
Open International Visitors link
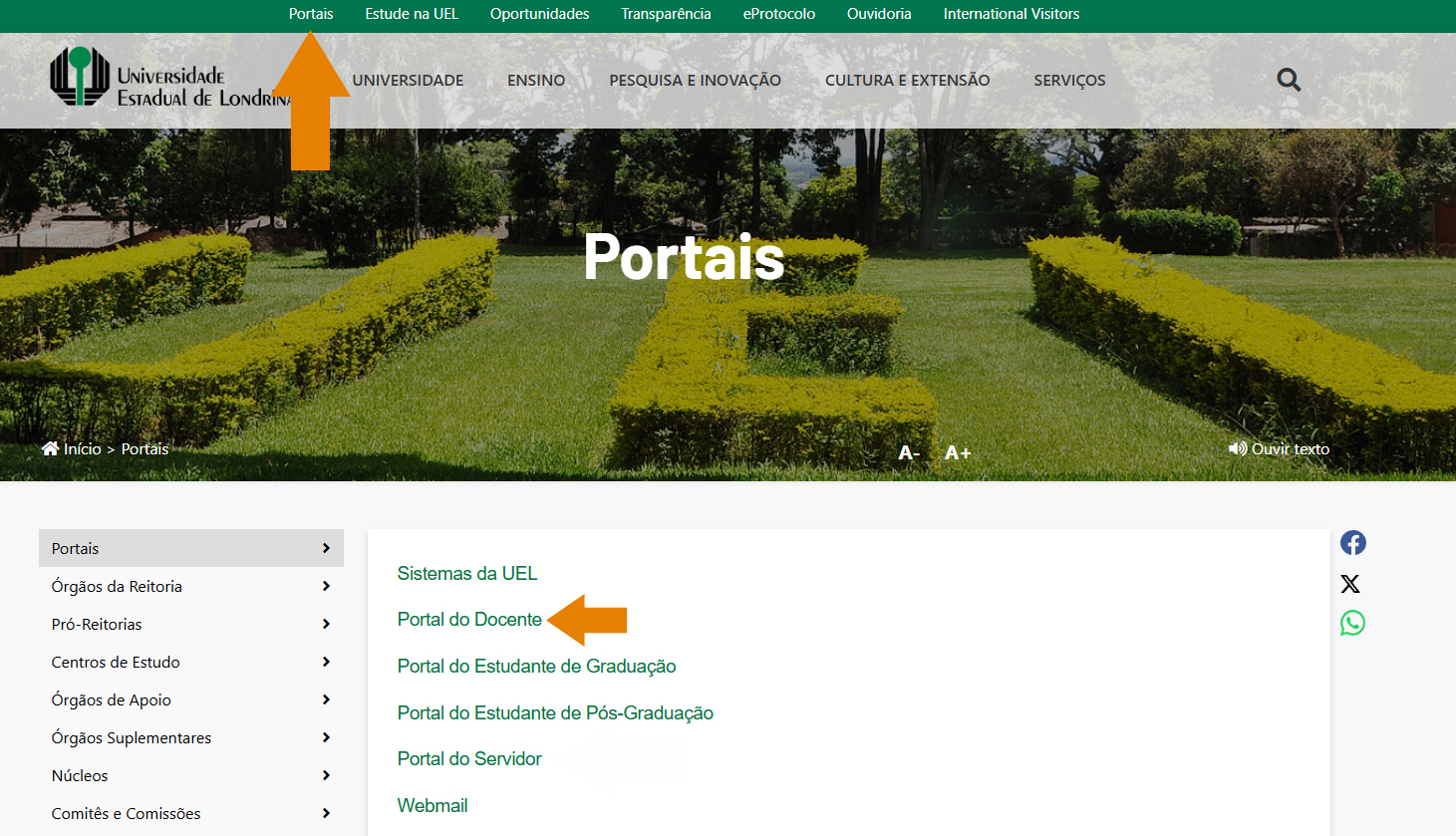click(1012, 14)
